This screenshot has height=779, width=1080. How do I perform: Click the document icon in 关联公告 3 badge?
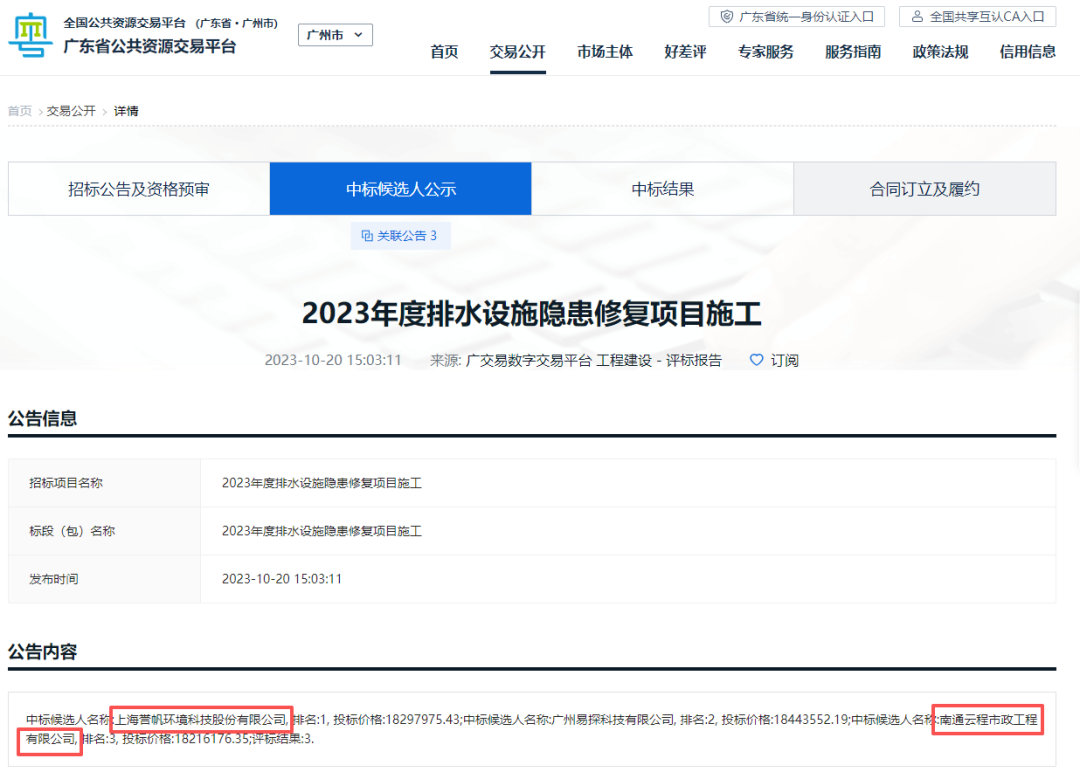click(x=365, y=234)
